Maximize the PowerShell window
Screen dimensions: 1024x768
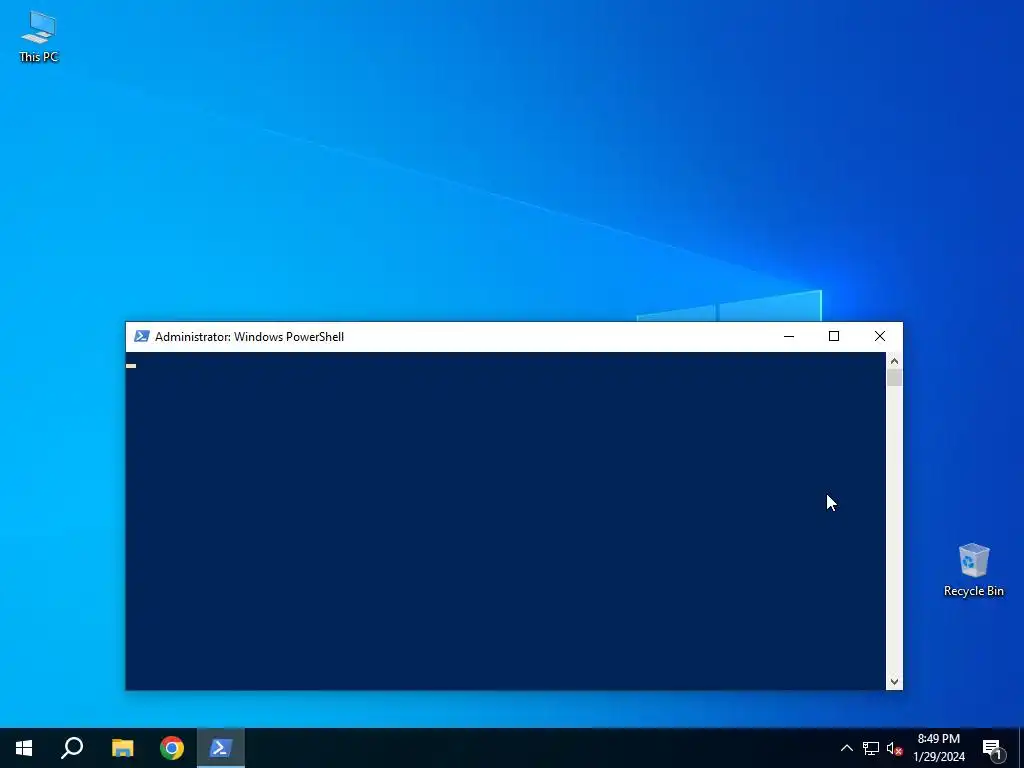click(834, 336)
